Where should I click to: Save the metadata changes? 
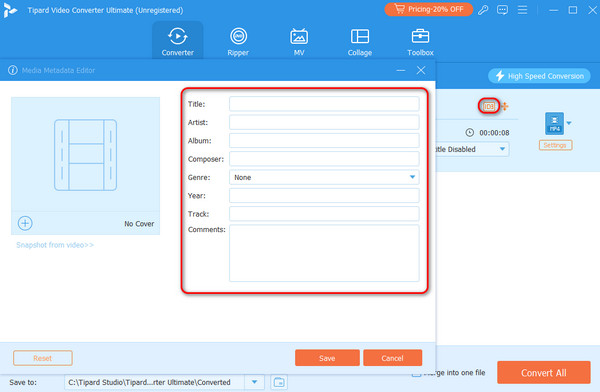point(327,358)
